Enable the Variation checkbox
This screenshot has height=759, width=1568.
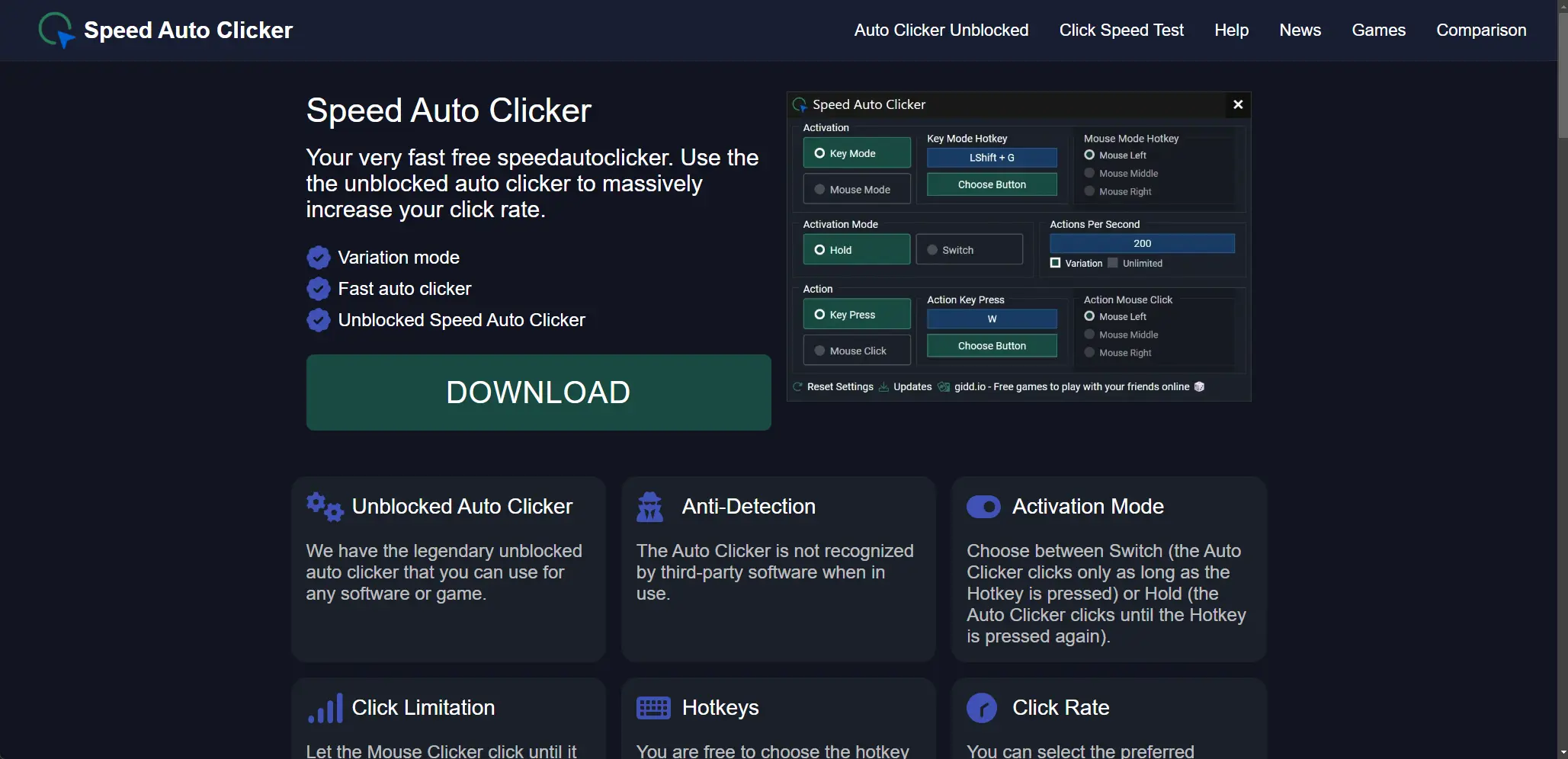click(x=1056, y=263)
